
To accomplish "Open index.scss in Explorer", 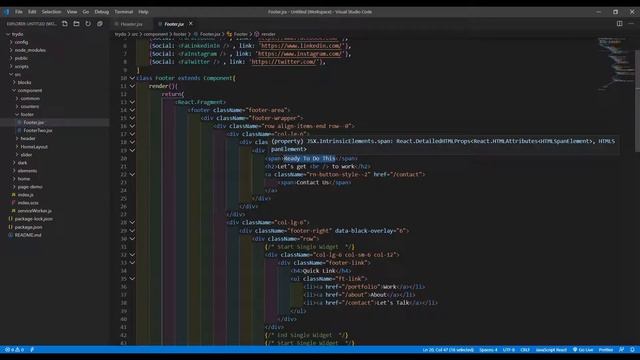I will 28,203.
